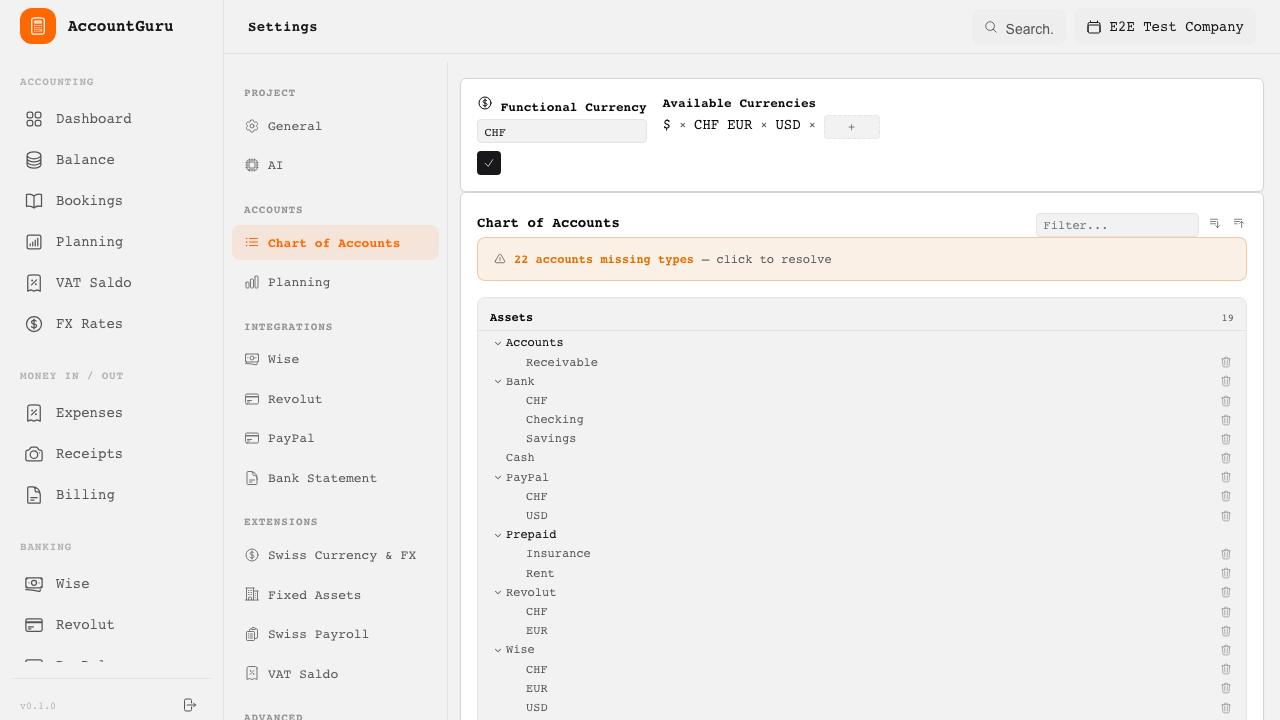Select General under Project settings

[295, 126]
